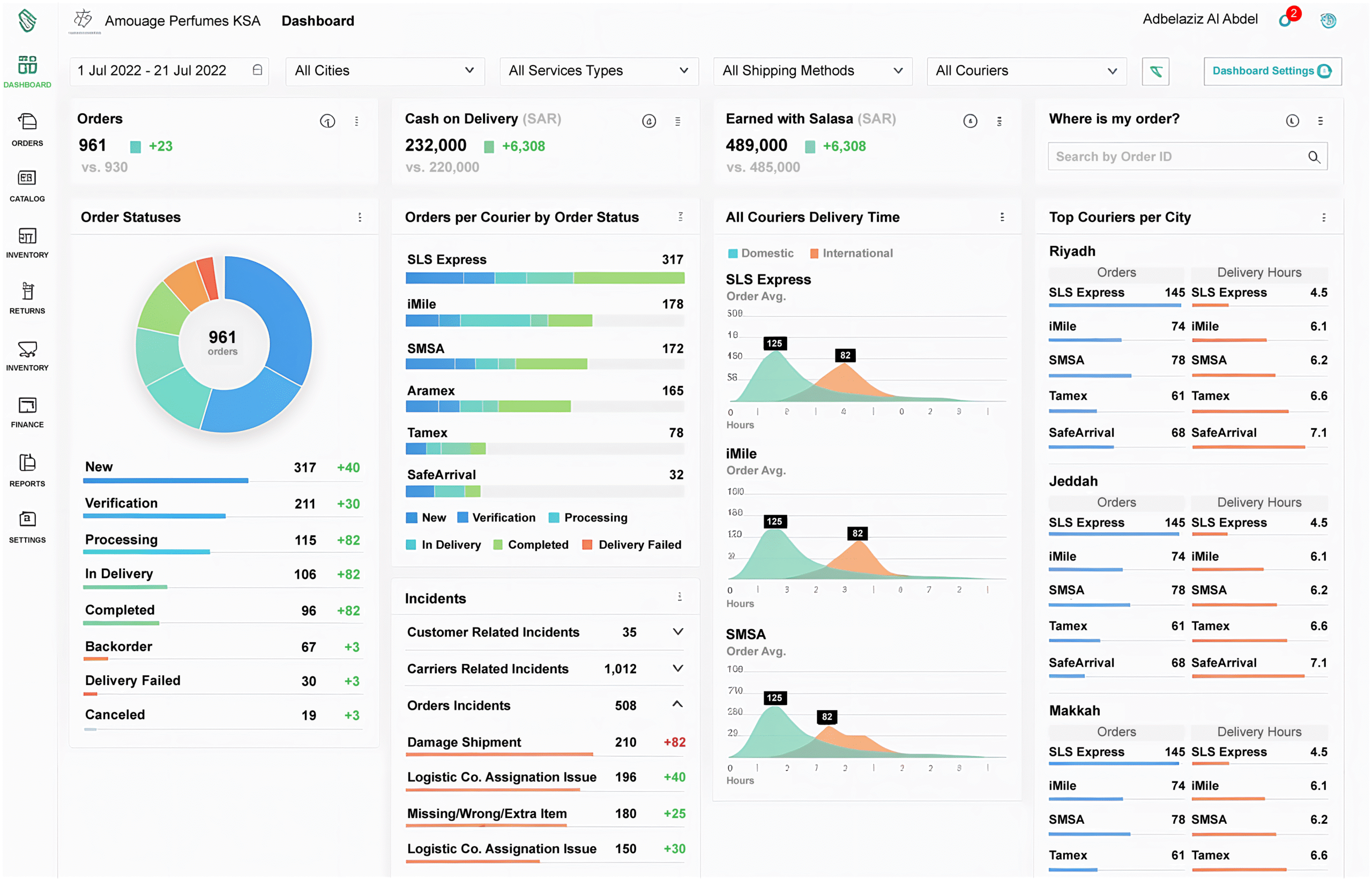Image resolution: width=1372 pixels, height=879 pixels.
Task: Toggle International legend in delivery time chart
Action: tap(851, 253)
